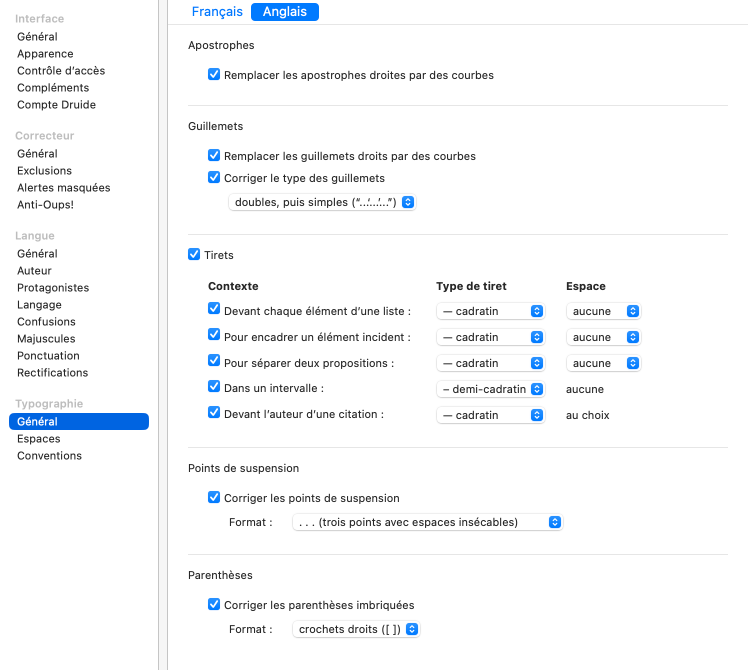This screenshot has height=670, width=748.
Task: Open the parenthèses Format dropdown
Action: click(356, 629)
